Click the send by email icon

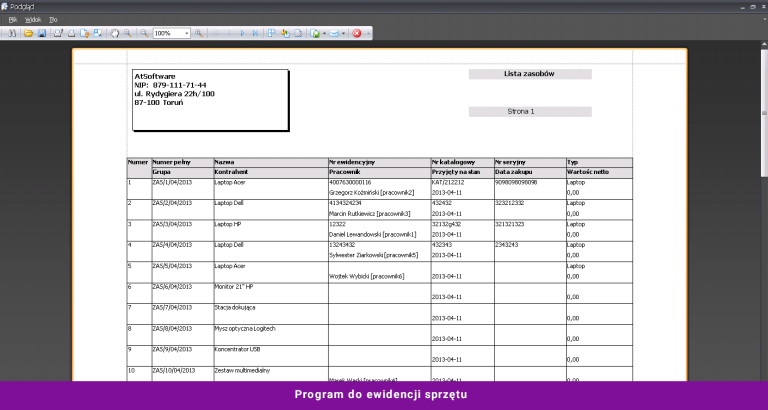tap(334, 33)
